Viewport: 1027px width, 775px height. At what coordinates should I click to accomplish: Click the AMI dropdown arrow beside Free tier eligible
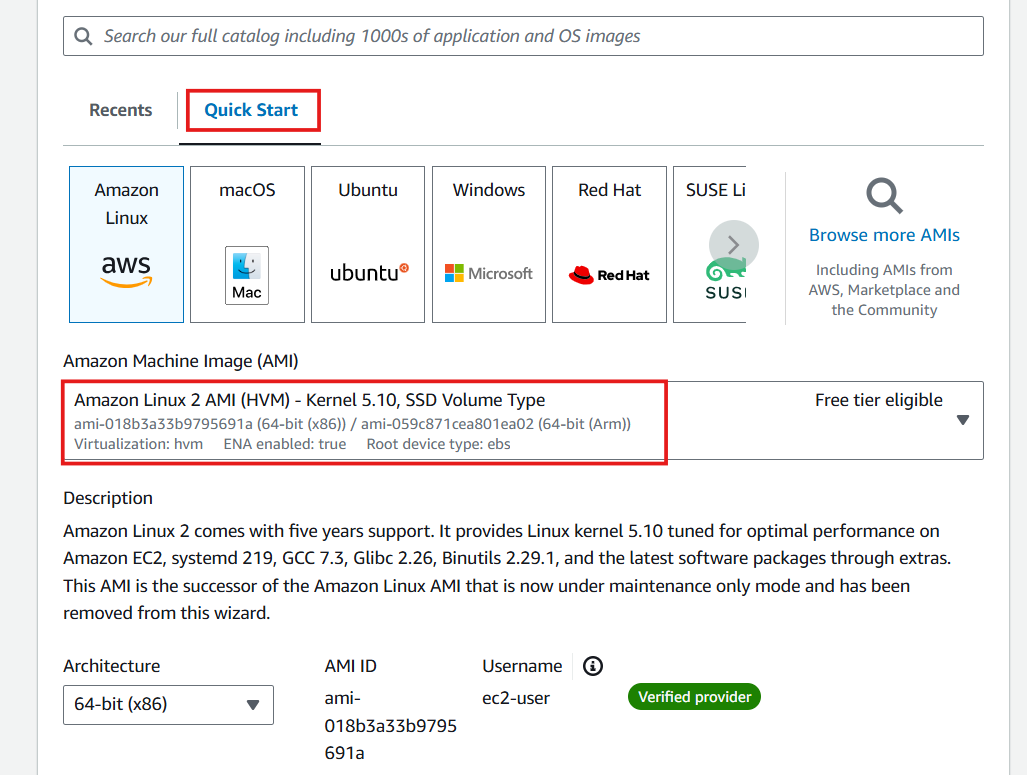point(962,420)
